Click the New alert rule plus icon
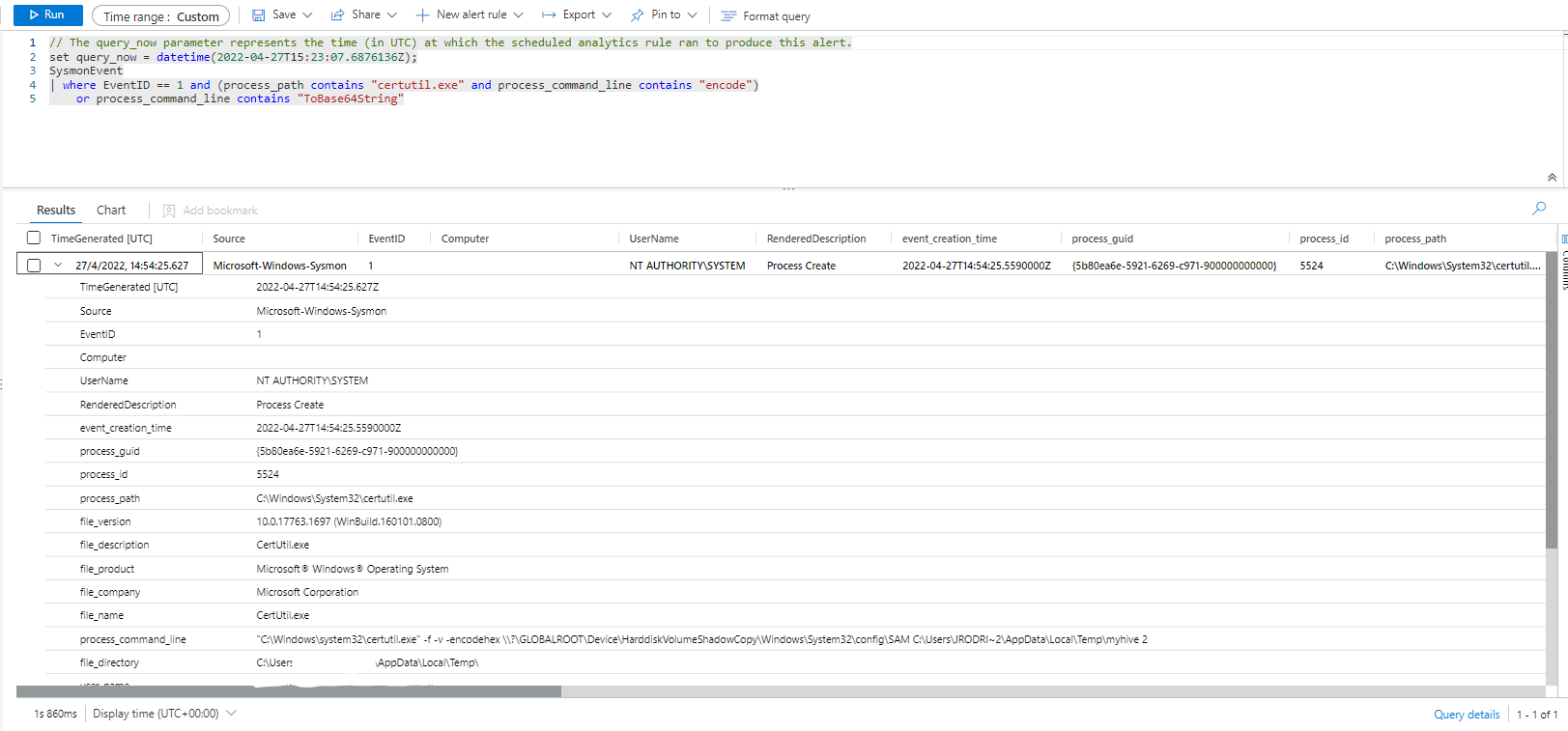The image size is (1568, 731). click(x=422, y=15)
